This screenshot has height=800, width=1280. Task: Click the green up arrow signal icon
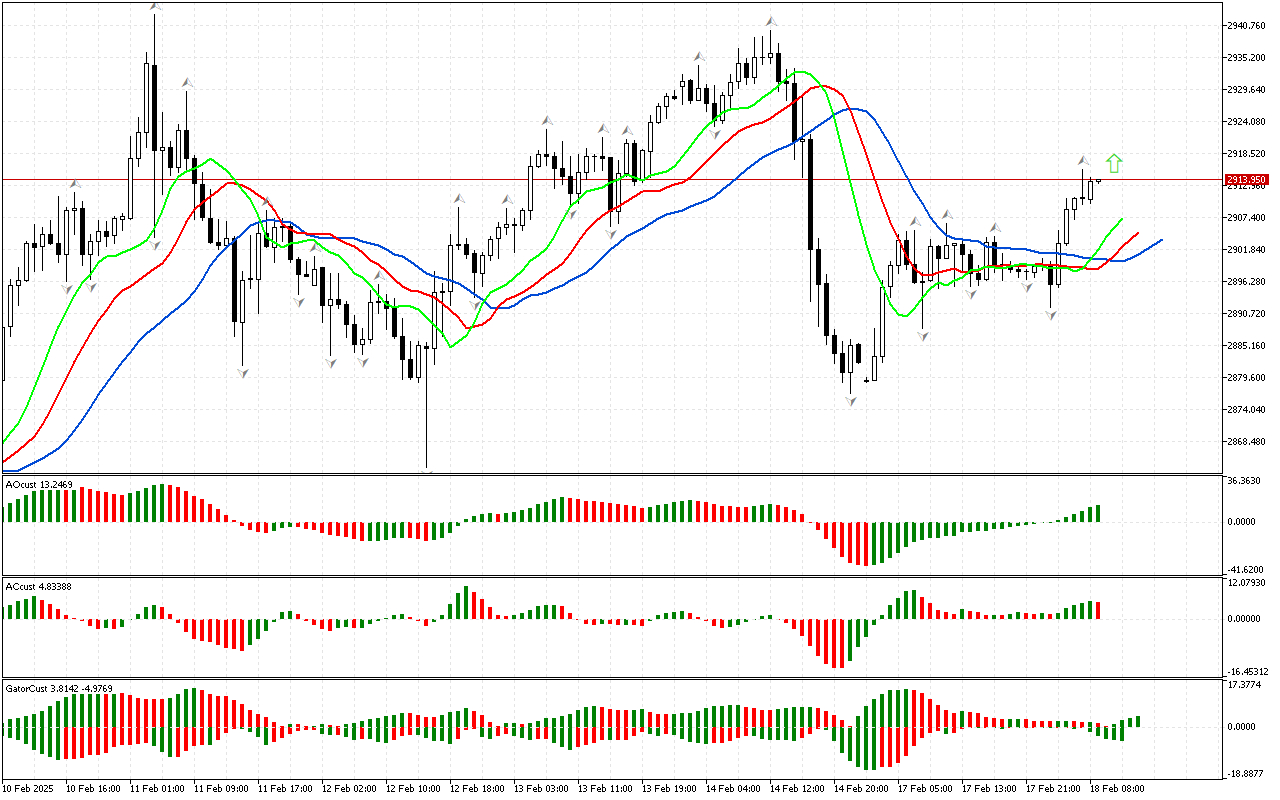point(1114,164)
